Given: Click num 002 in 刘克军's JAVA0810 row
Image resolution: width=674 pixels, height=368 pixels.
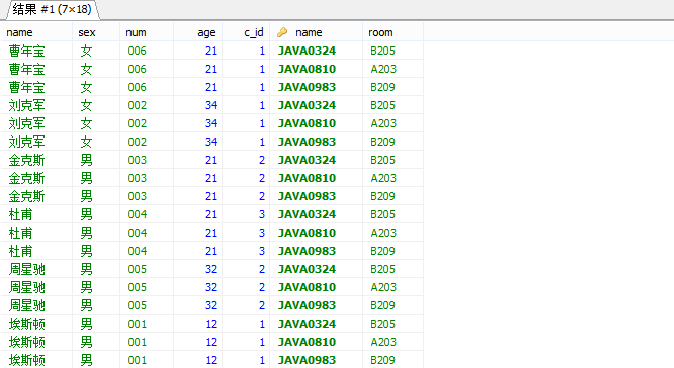Looking at the screenshot, I should (x=137, y=123).
